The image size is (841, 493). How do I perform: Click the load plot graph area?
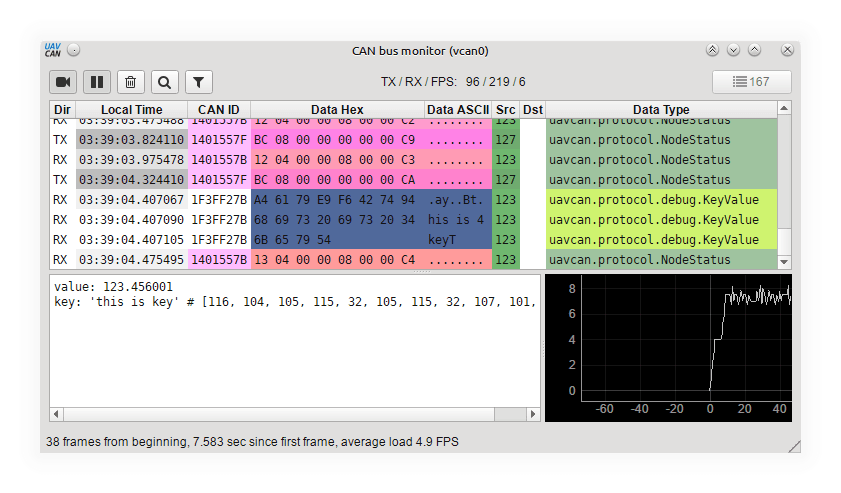click(x=668, y=348)
